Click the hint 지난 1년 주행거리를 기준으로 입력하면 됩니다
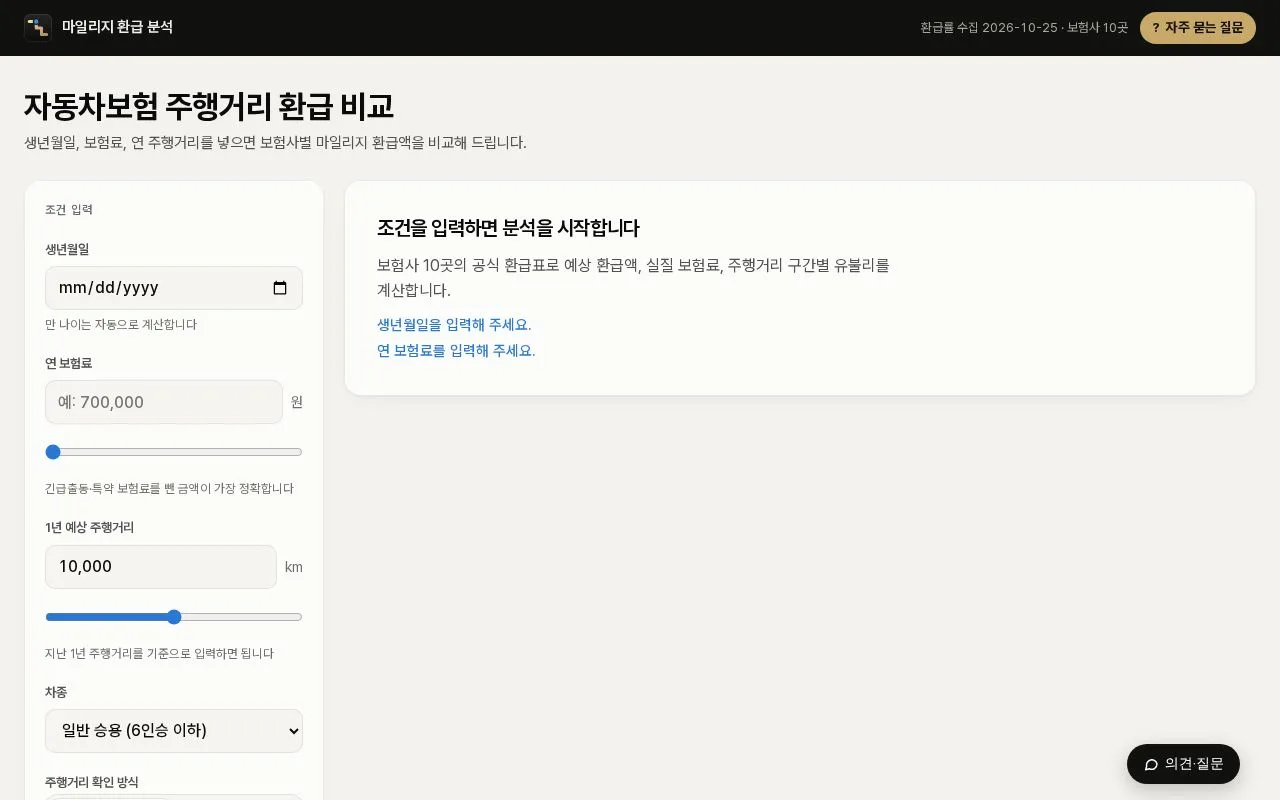The image size is (1280, 800). coord(159,654)
